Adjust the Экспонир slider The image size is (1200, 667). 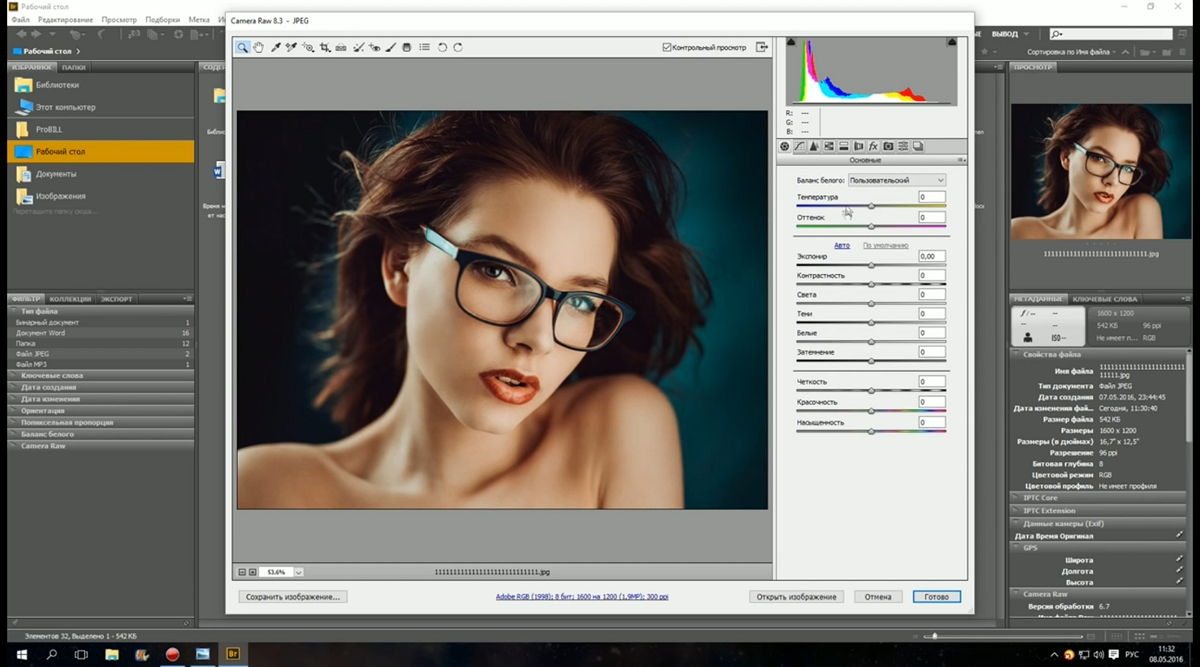click(871, 265)
